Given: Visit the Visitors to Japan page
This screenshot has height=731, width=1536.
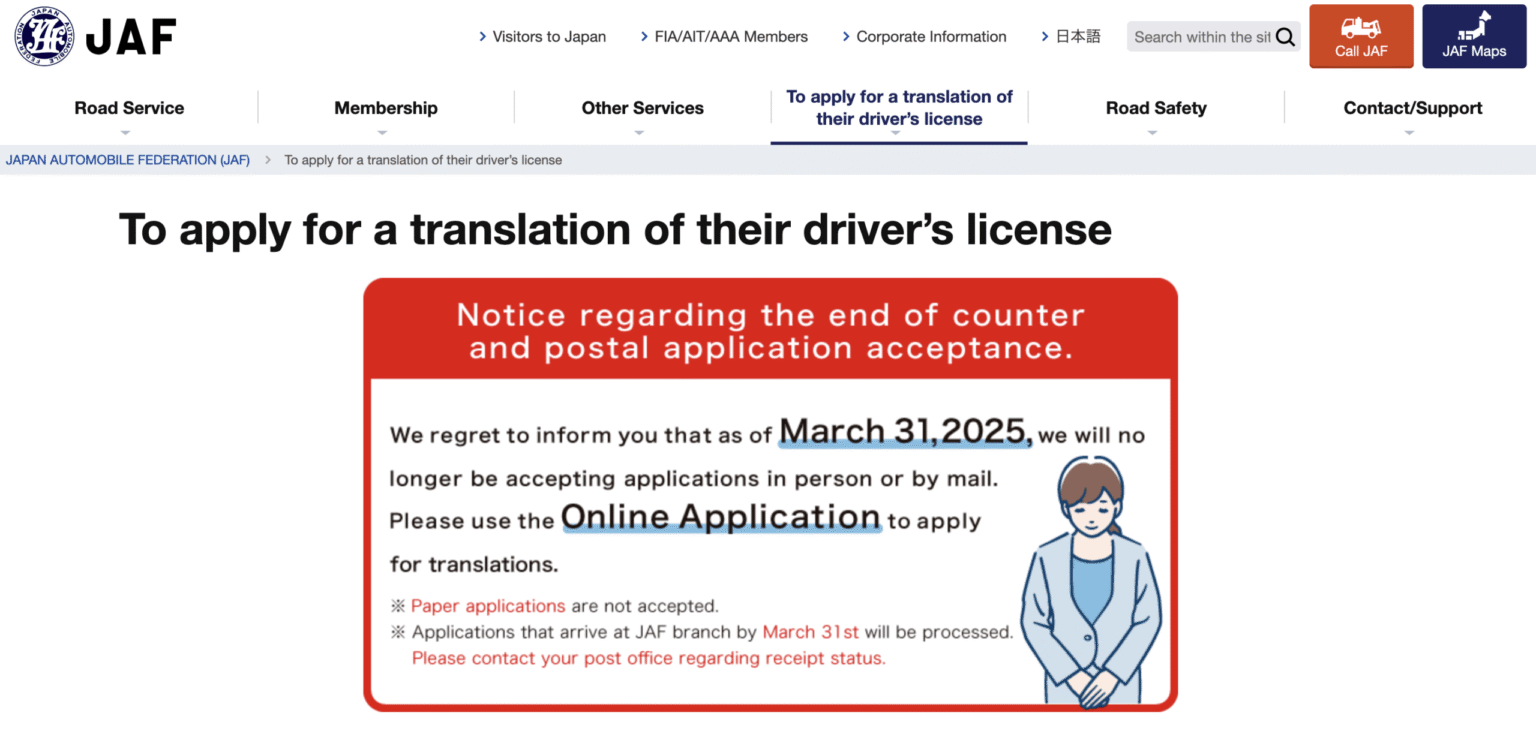Looking at the screenshot, I should tap(548, 36).
